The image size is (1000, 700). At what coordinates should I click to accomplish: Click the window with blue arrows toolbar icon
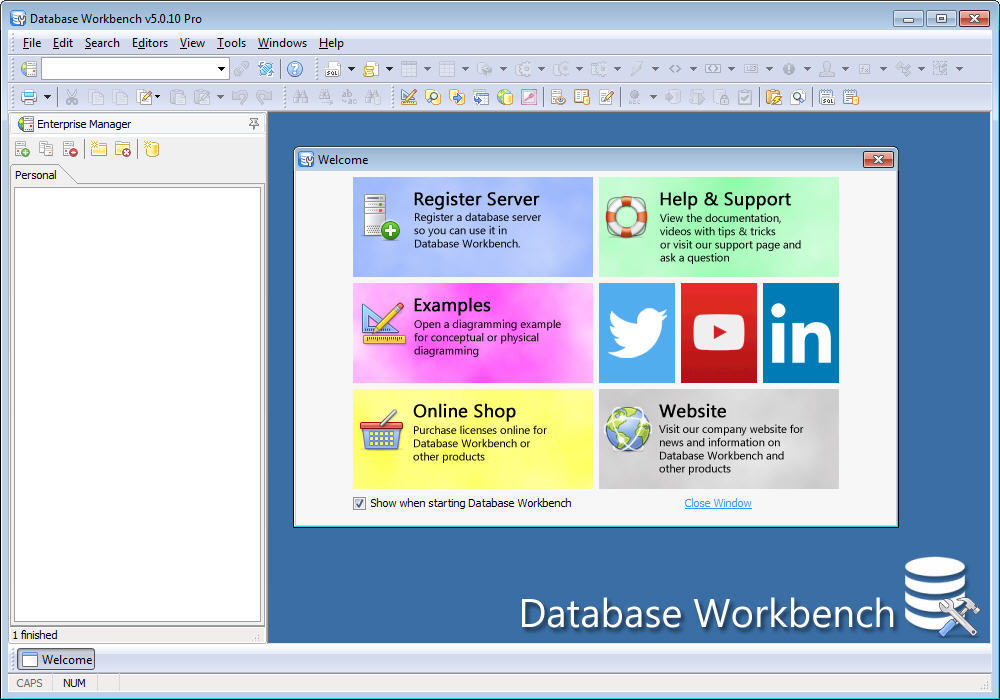click(481, 98)
